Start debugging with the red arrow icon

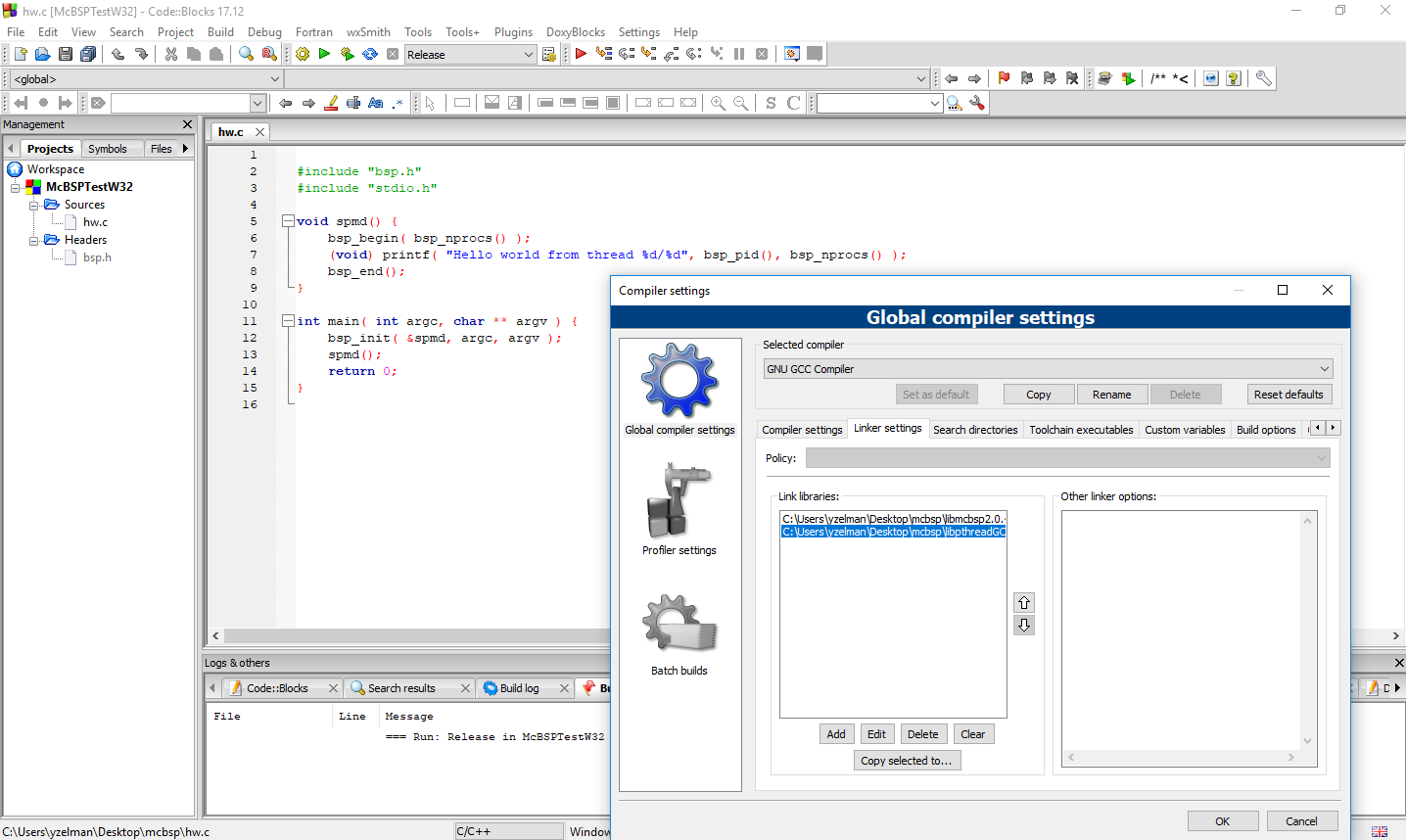(581, 54)
